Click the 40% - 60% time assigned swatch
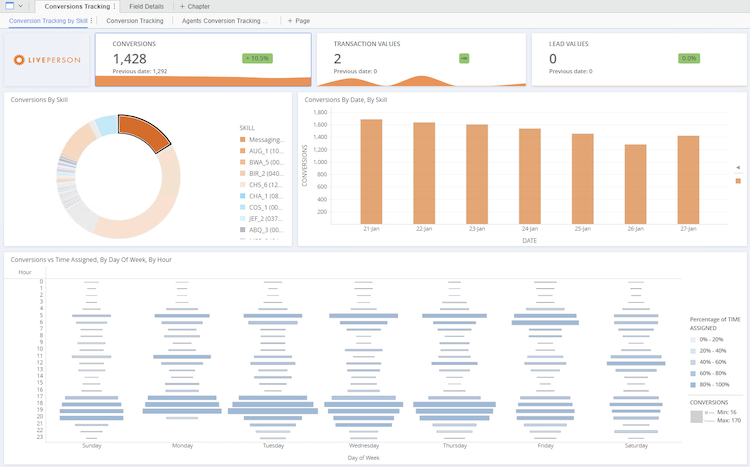Screen dimensions: 750x467 click(x=693, y=362)
